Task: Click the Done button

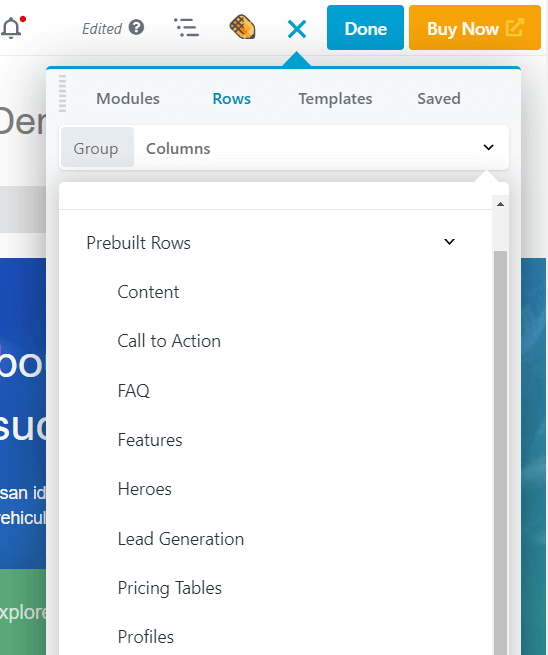Action: [365, 28]
